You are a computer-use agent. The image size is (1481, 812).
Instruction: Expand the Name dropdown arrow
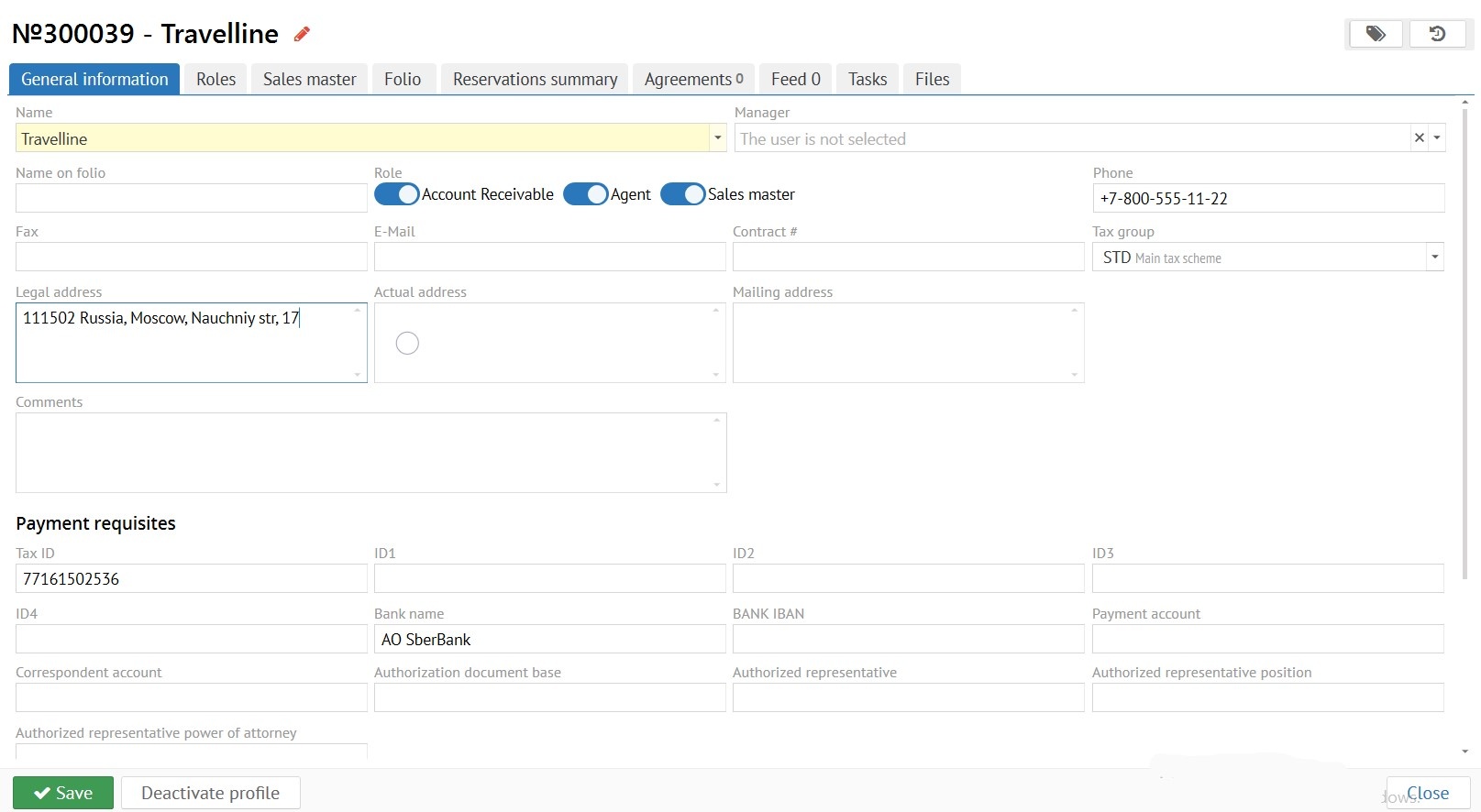[717, 137]
